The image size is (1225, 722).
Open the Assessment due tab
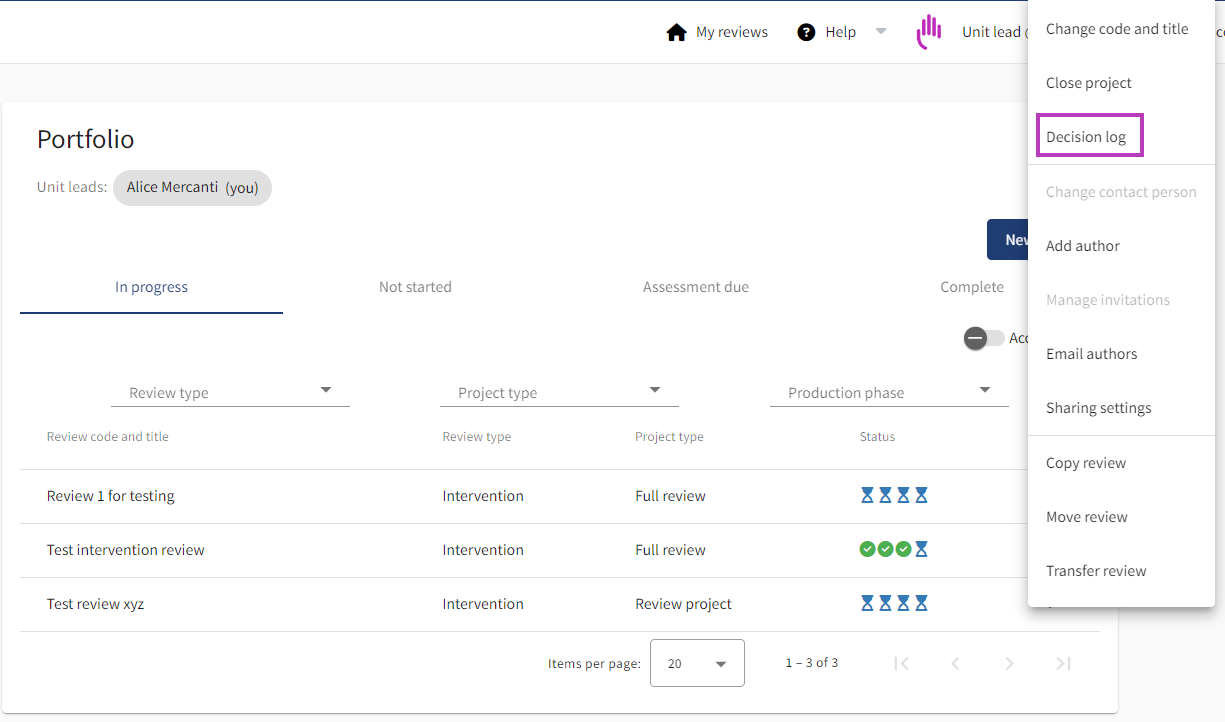[695, 287]
